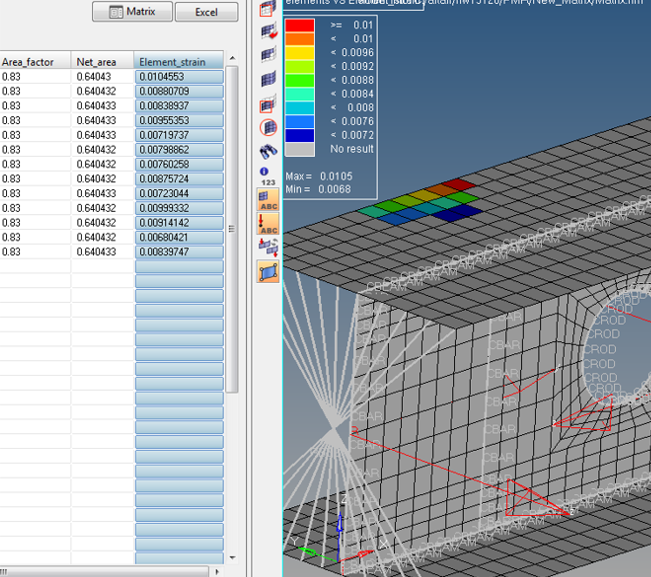
Task: Open the info 123 numbering icon
Action: [x=268, y=176]
